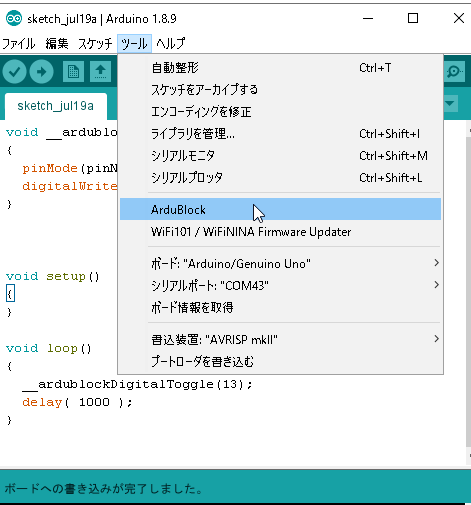Click the status message ボードへの書き込みが完了しました。
The height and width of the screenshot is (505, 471).
[x=104, y=489]
